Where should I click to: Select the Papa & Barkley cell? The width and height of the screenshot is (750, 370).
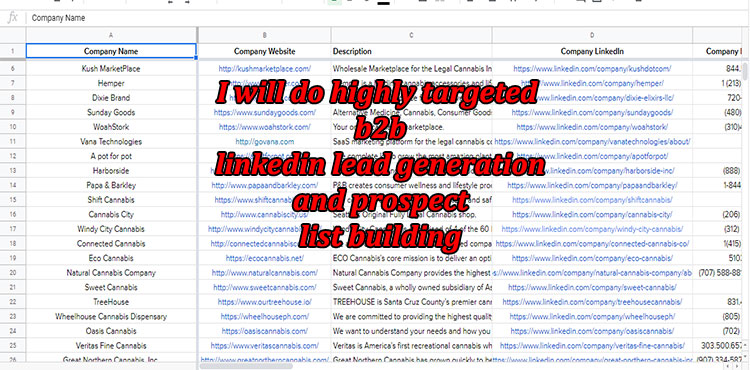click(x=111, y=185)
